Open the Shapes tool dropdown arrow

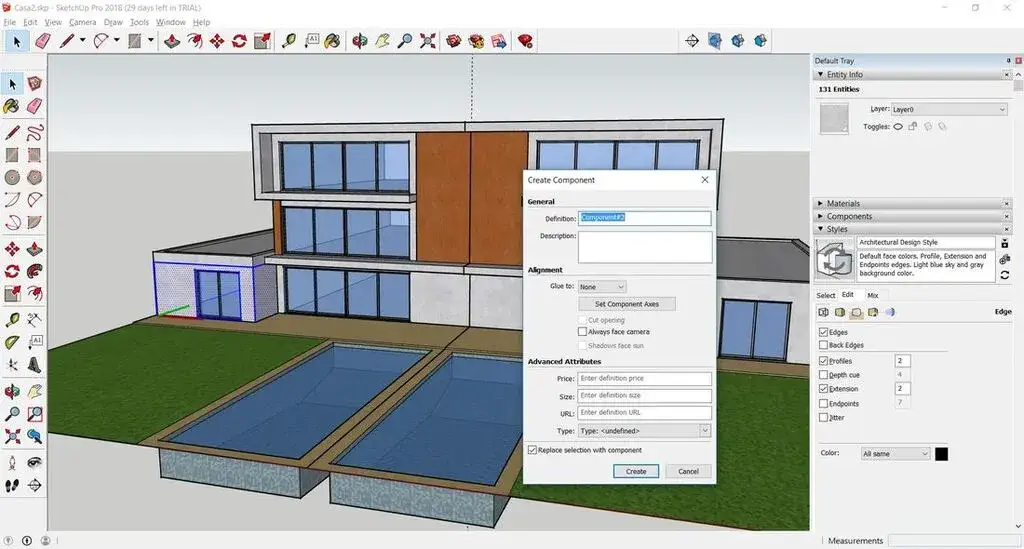tap(151, 40)
